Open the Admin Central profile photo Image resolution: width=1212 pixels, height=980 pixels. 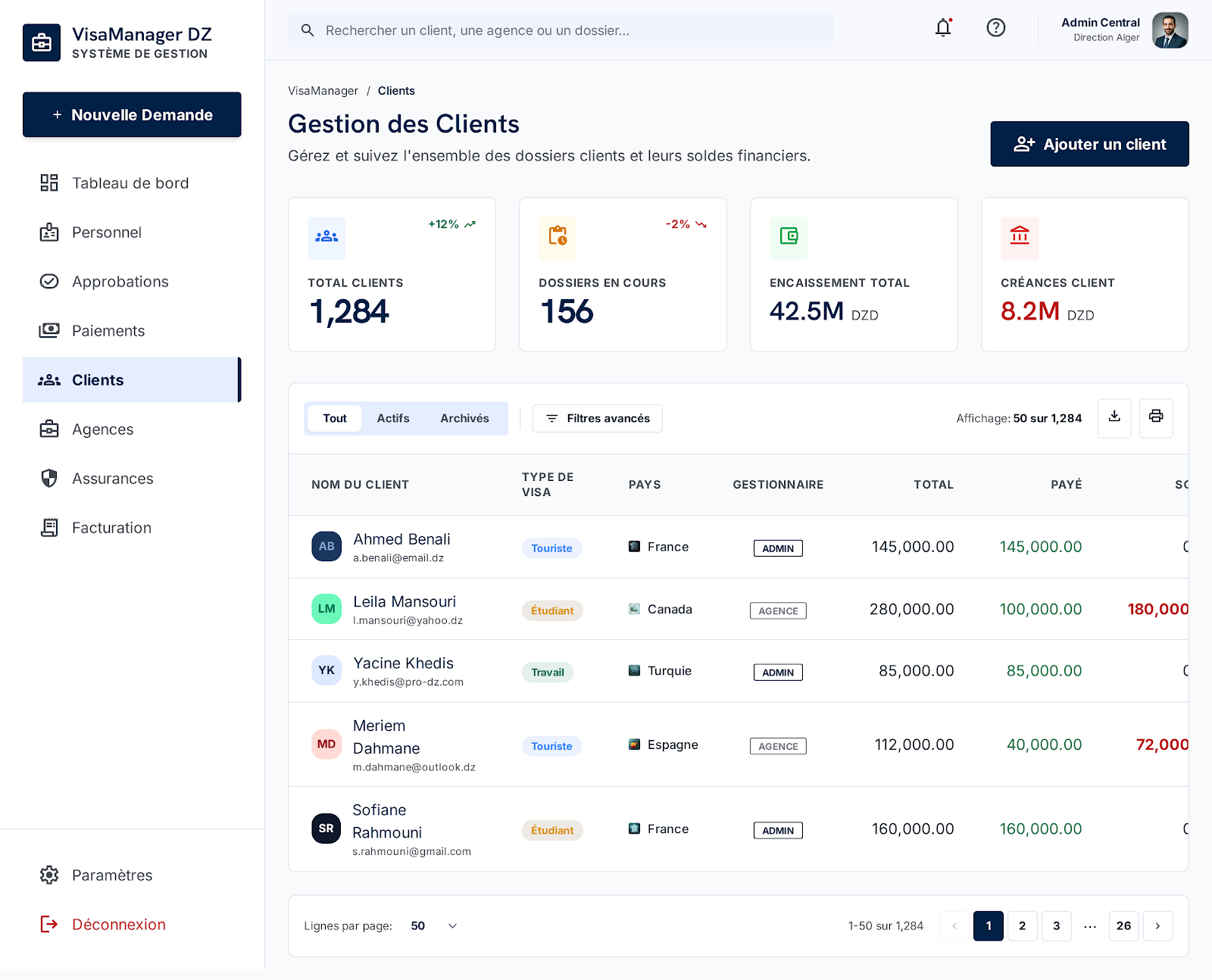point(1170,30)
